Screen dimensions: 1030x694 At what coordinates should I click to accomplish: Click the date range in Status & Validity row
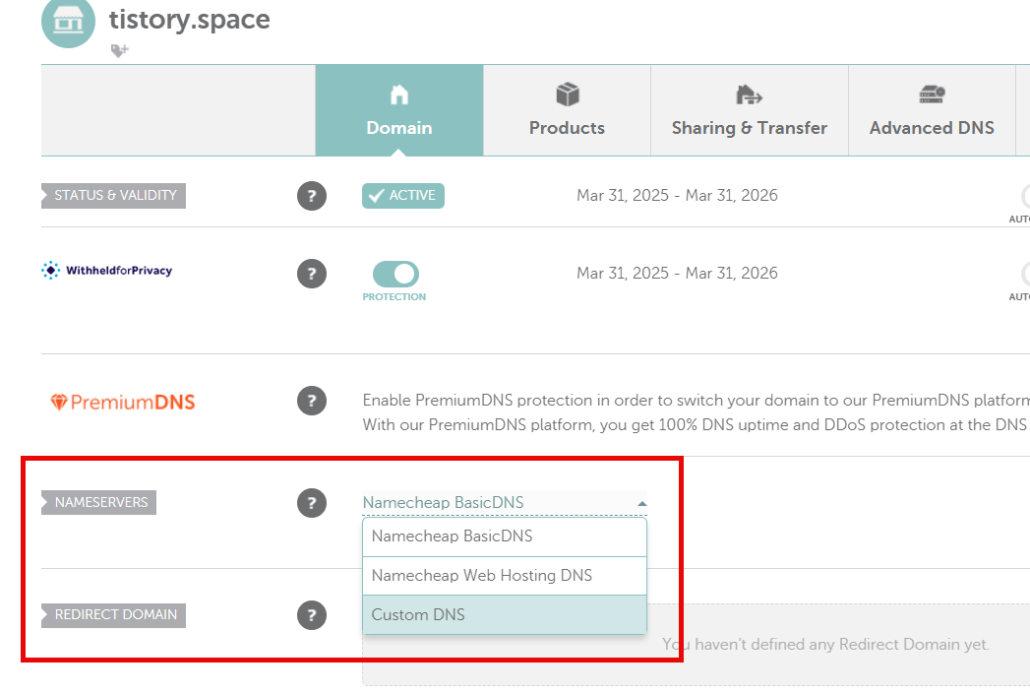point(677,196)
